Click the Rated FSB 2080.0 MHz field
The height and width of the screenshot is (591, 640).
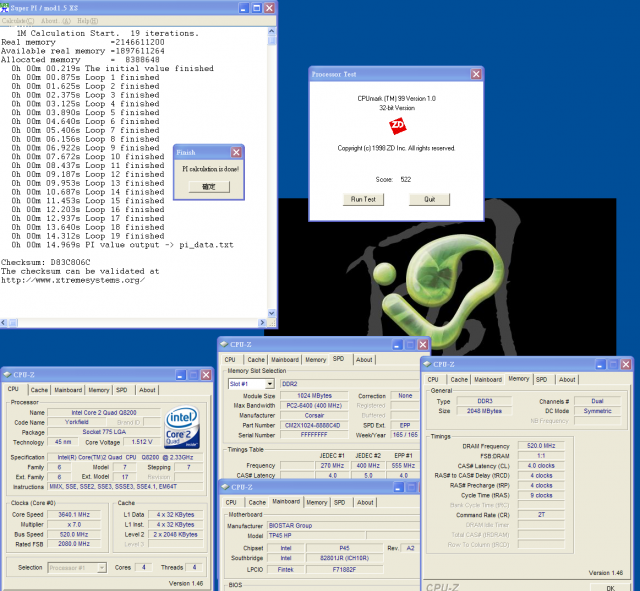(x=74, y=544)
